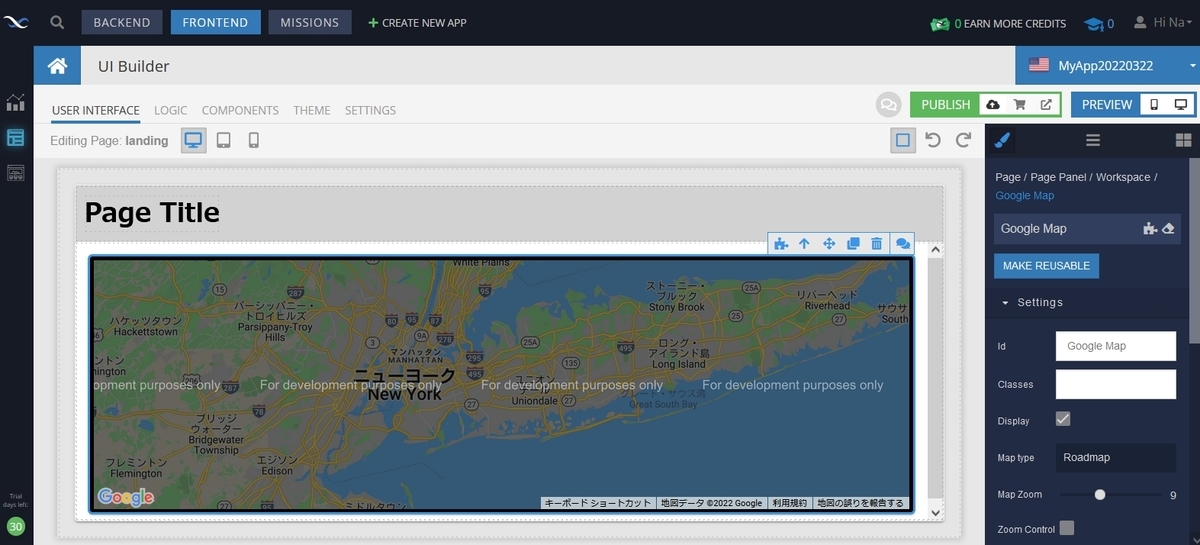Open the third left sidebar icon
1200x545 pixels.
coord(15,173)
